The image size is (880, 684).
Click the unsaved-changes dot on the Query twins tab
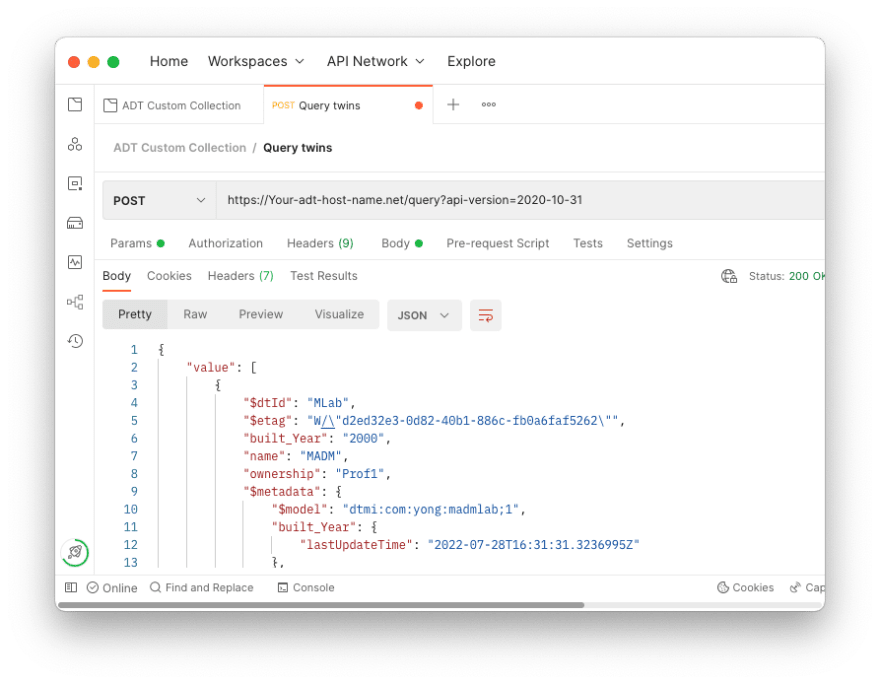coord(419,105)
